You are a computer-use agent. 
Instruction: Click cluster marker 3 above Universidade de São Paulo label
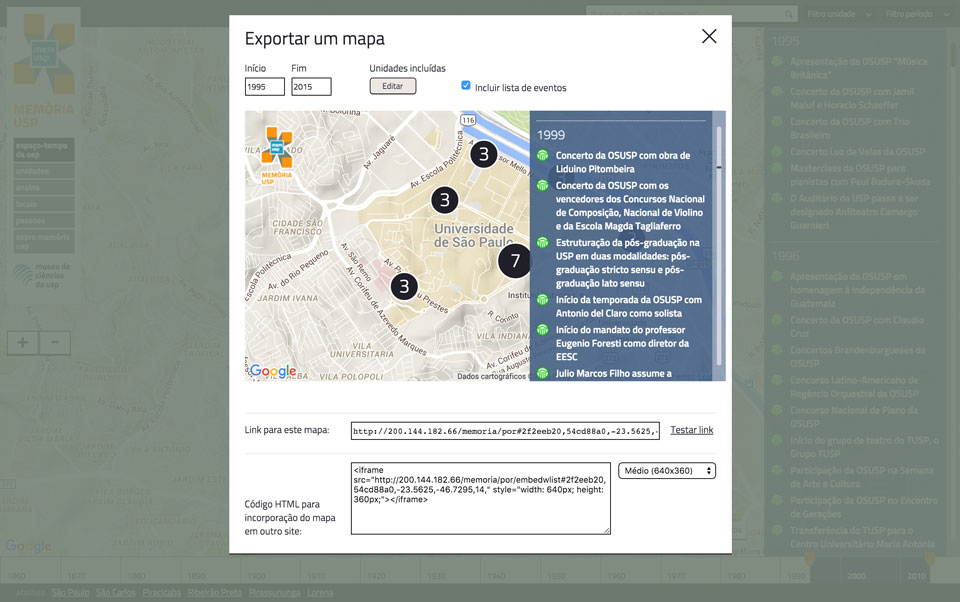click(444, 200)
